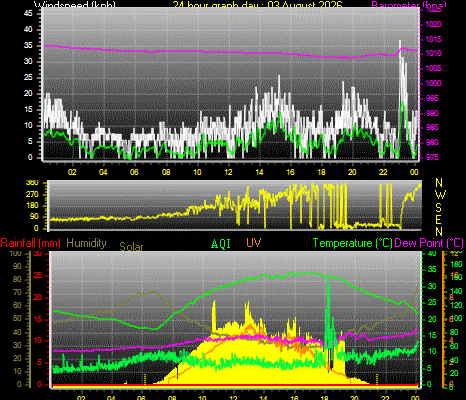Click the orange UV legend label

coord(254,243)
